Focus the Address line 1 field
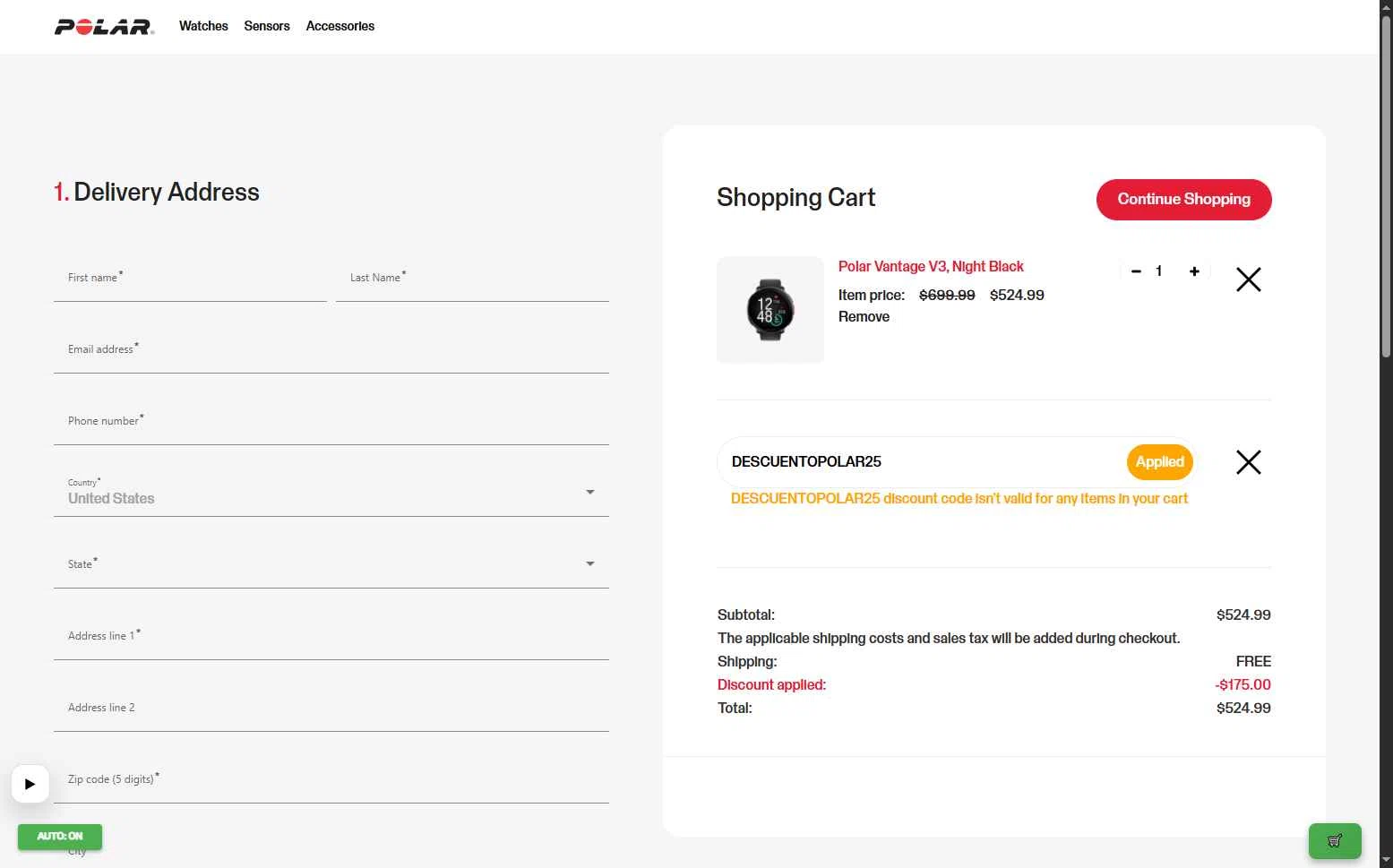The height and width of the screenshot is (868, 1393). [331, 638]
